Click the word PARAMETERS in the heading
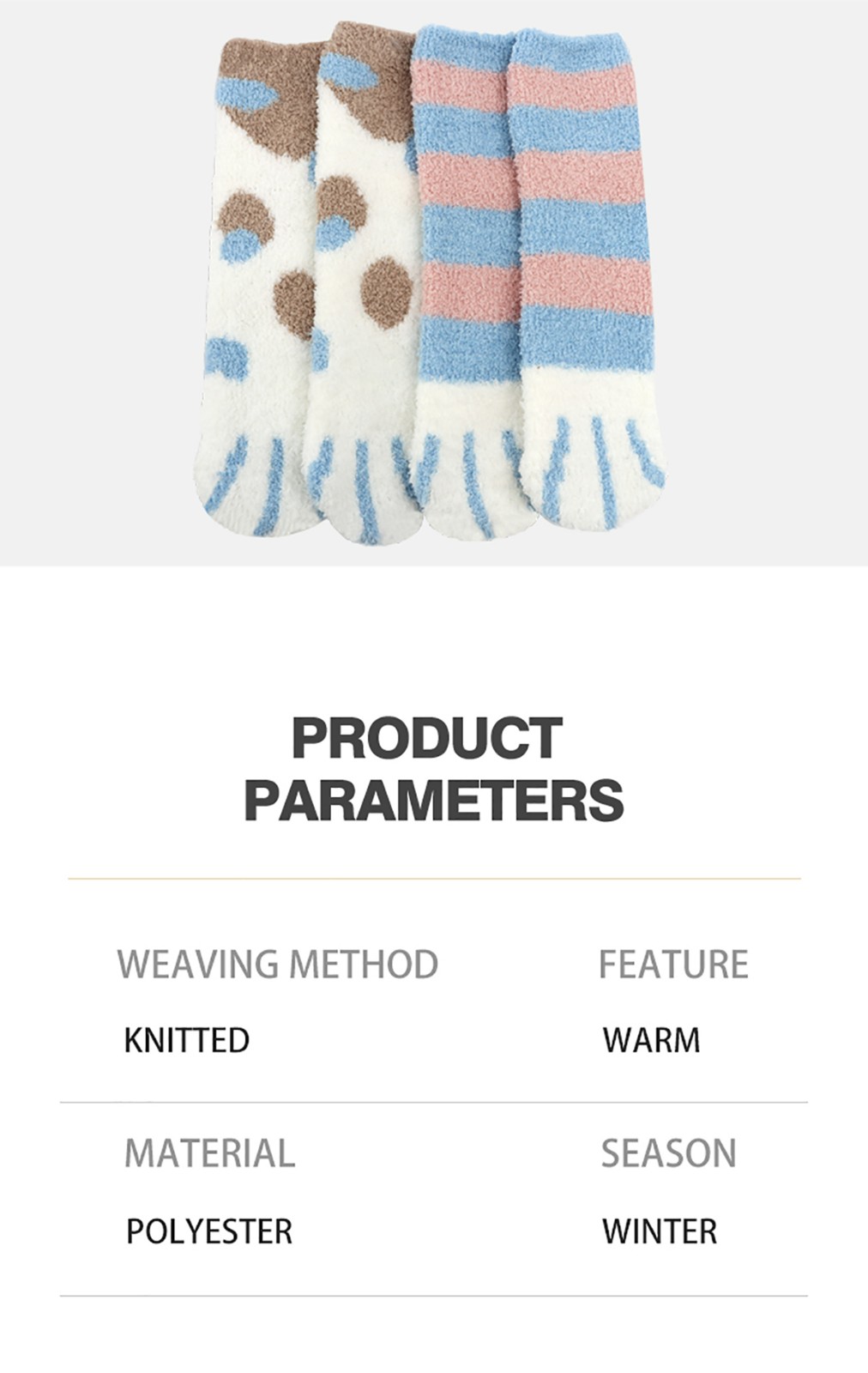 [x=433, y=800]
